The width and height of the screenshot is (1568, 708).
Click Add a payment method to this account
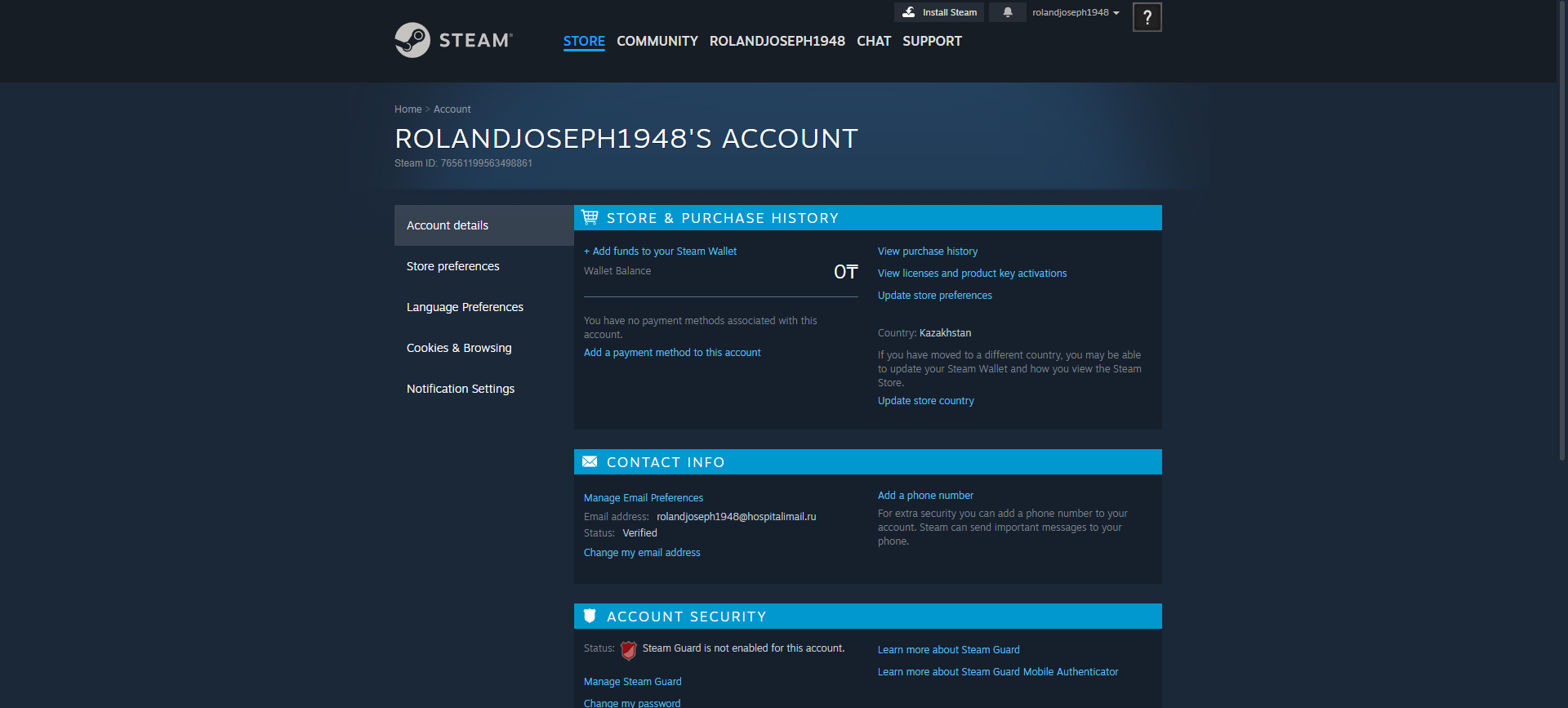672,353
